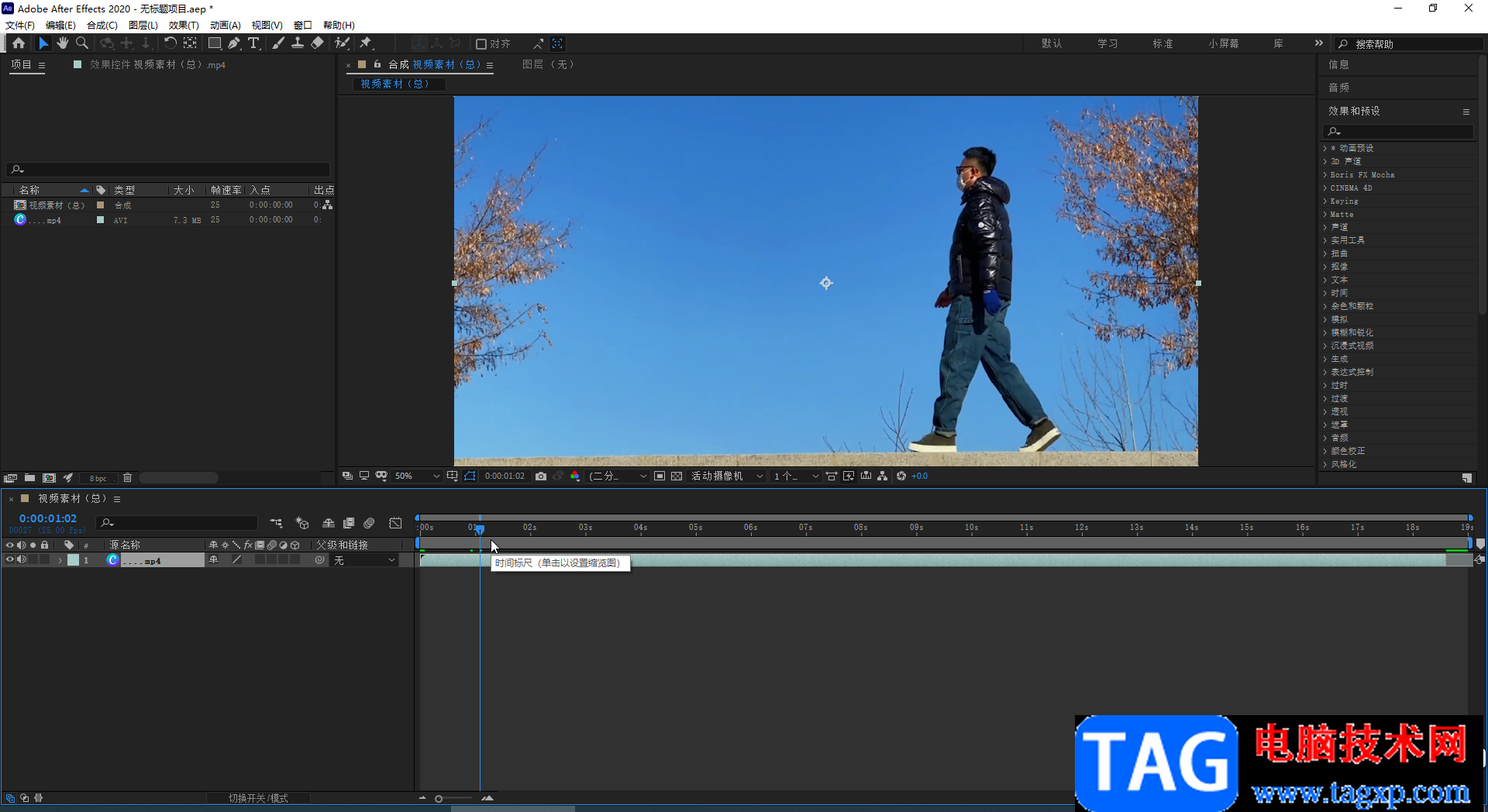The height and width of the screenshot is (812, 1488).
Task: Toggle the viewer lock icon on composition tab
Action: [x=377, y=64]
